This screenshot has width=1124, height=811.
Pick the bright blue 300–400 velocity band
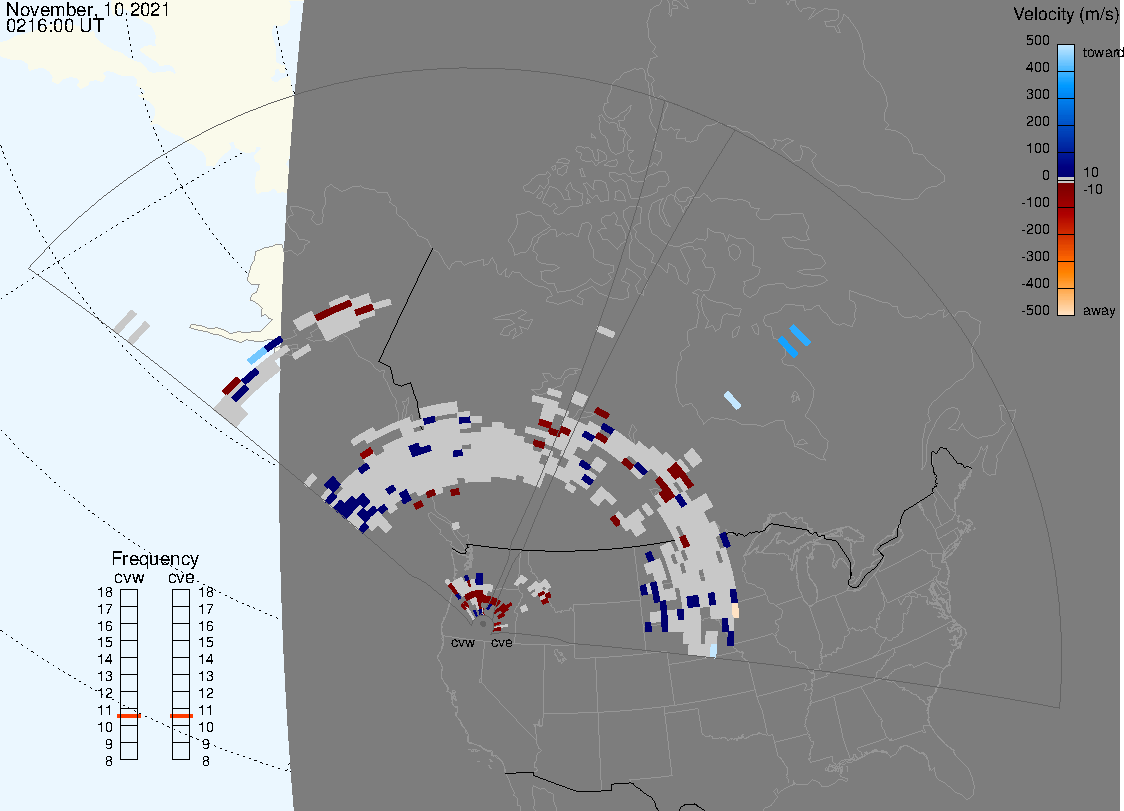1066,85
